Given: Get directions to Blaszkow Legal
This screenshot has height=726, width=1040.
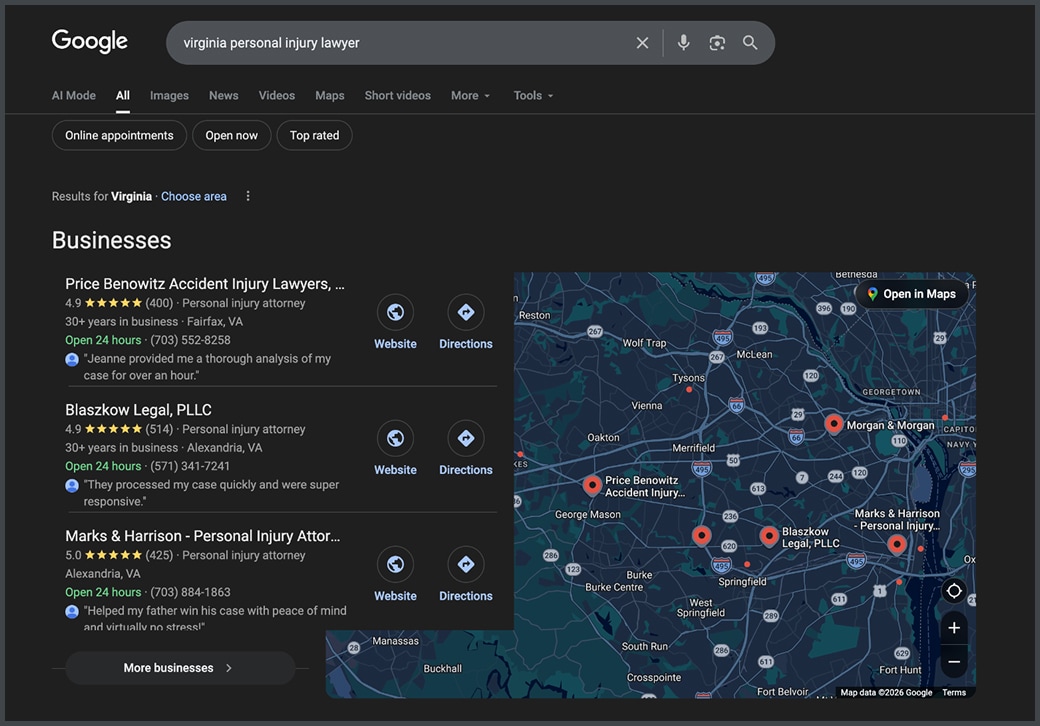Looking at the screenshot, I should pos(465,439).
